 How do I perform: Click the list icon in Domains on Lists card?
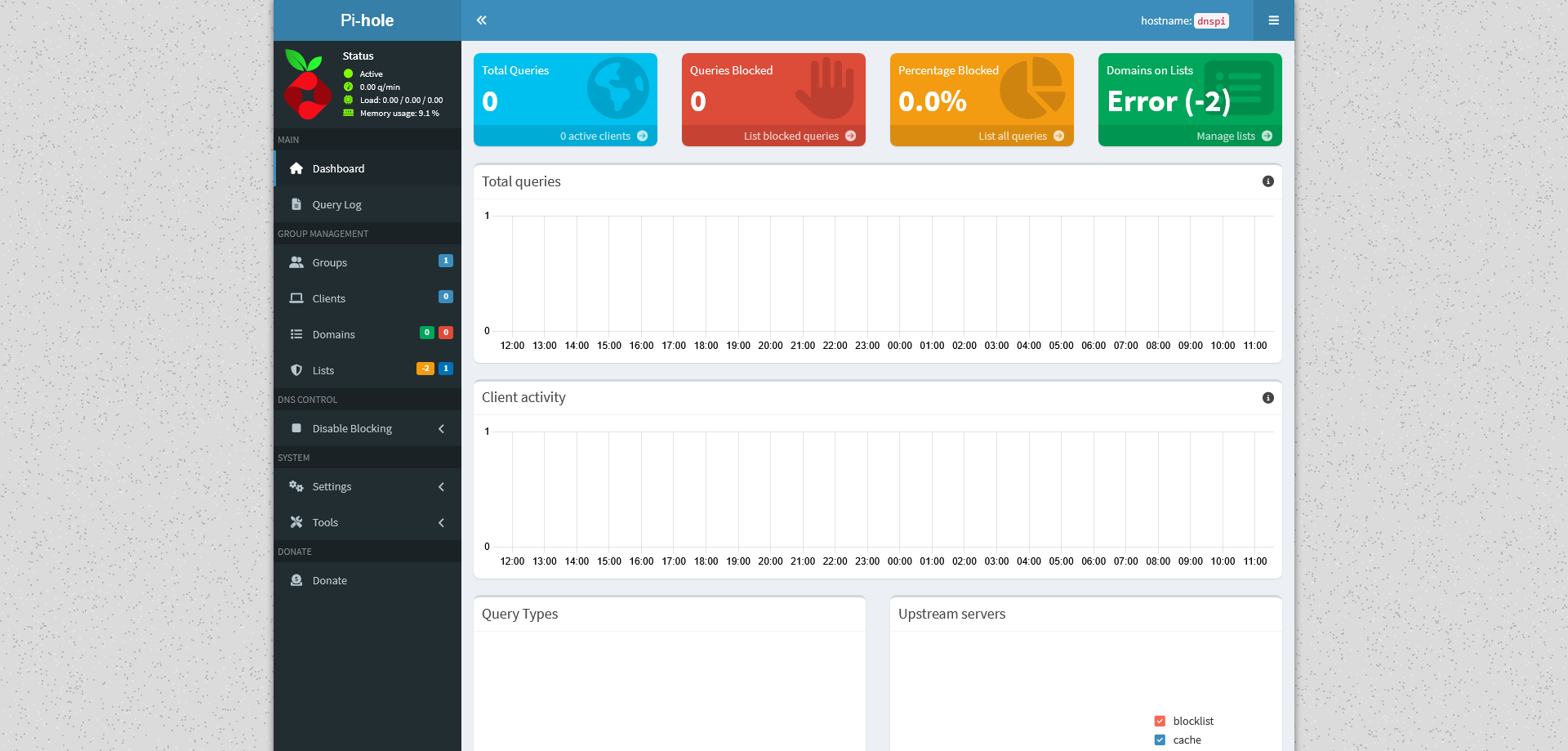coord(1239,87)
